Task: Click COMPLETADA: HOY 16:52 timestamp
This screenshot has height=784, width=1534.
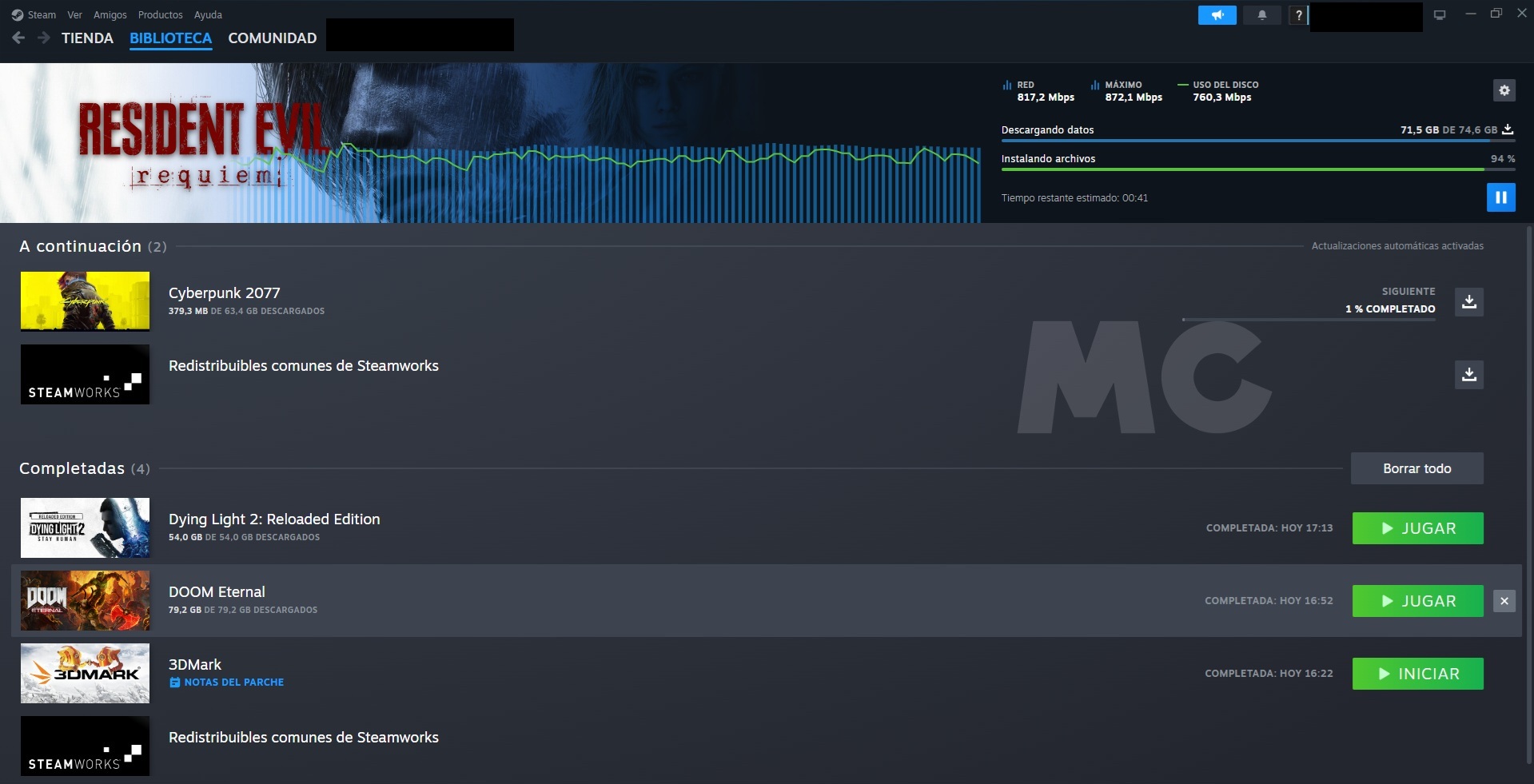Action: tap(1269, 601)
